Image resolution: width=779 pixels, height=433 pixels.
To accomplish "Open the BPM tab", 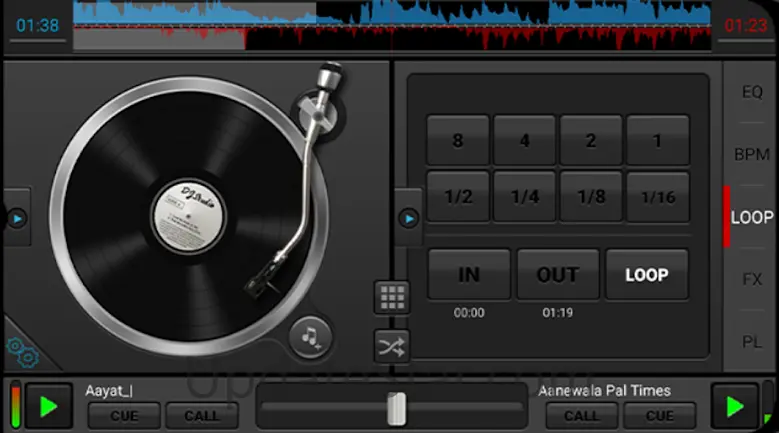I will coord(752,154).
